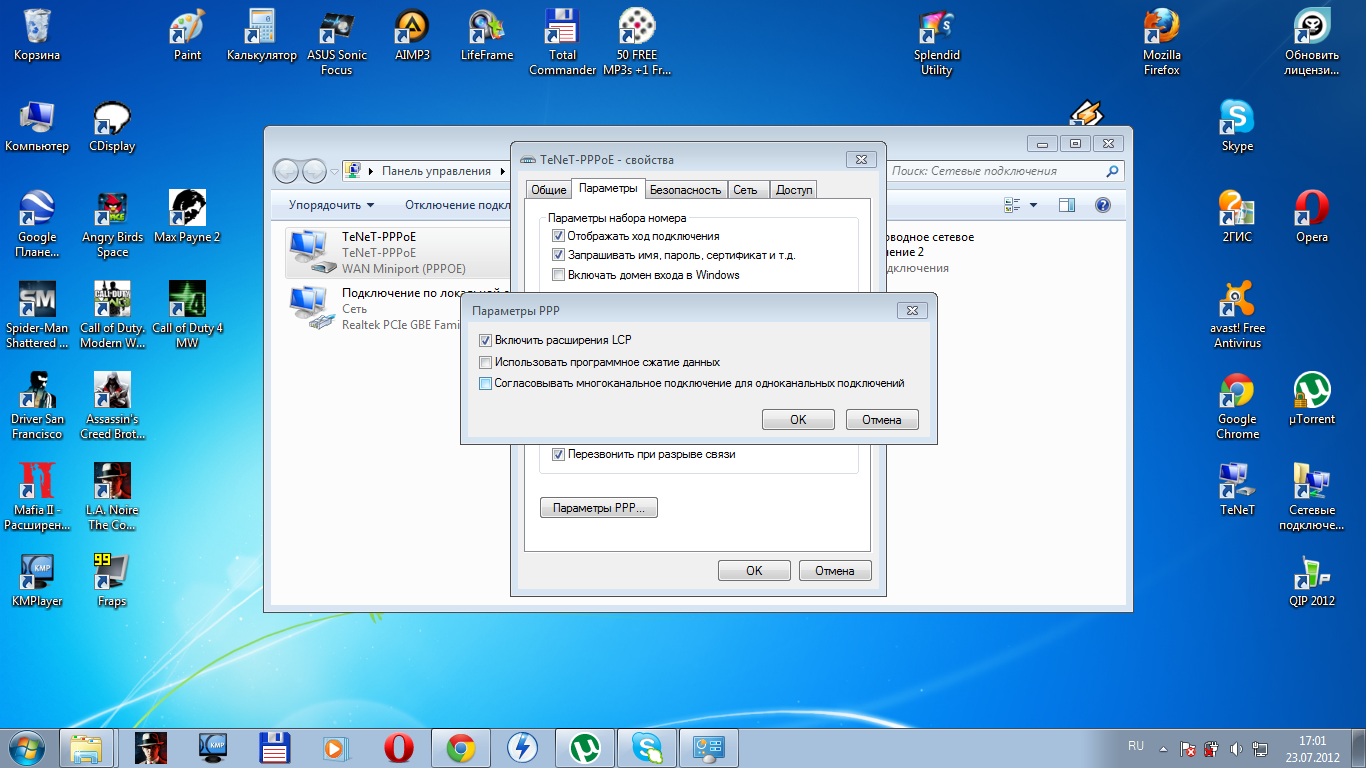
Task: Open the Безопасность tab
Action: (x=685, y=189)
